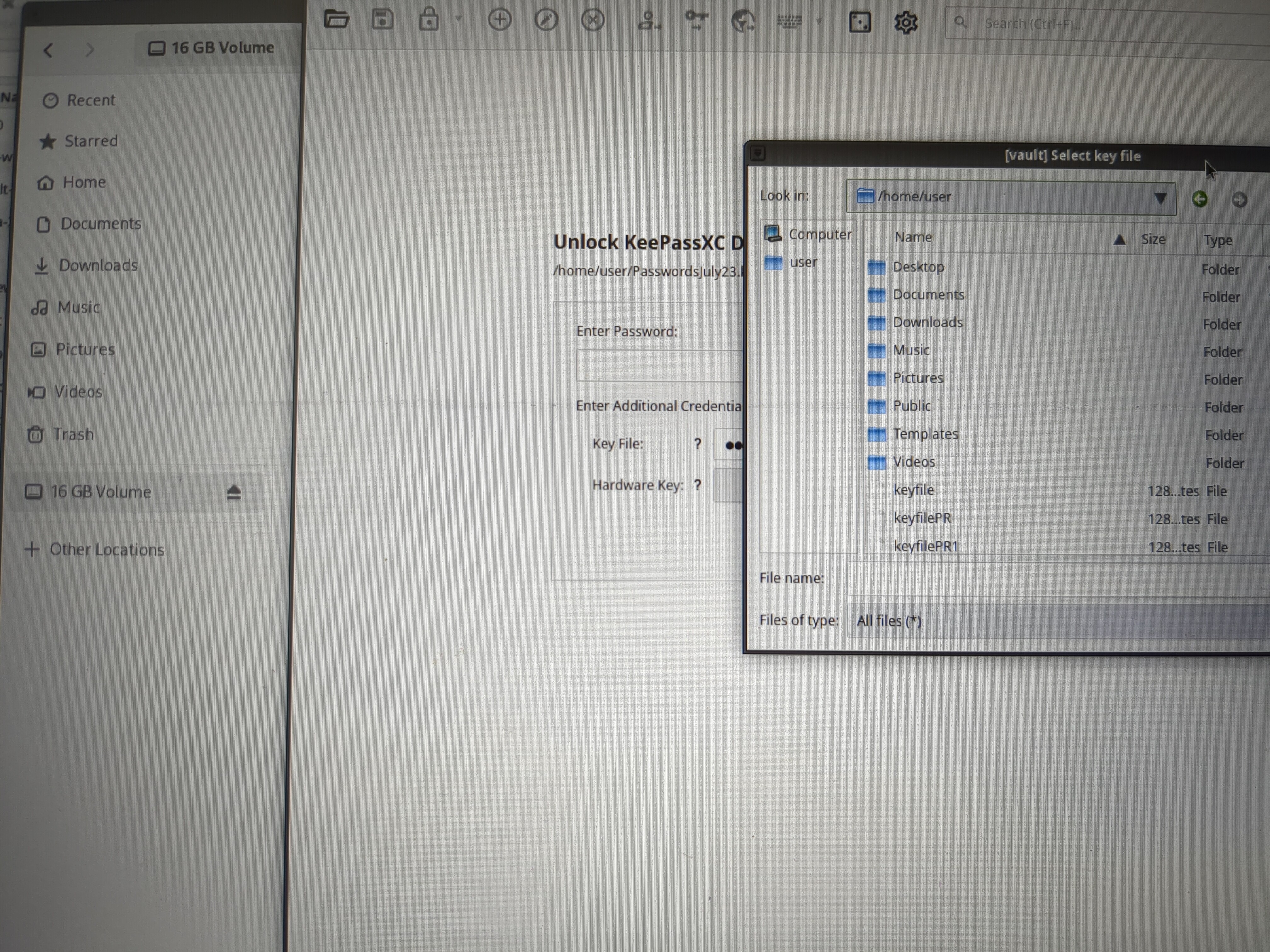Sort by the Type column header
Screen dimensions: 1270x952
pos(1230,241)
